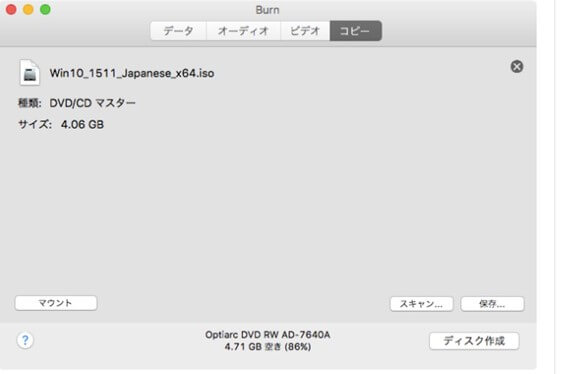567x374 pixels.
Task: Click the Burn window title
Action: coord(268,10)
